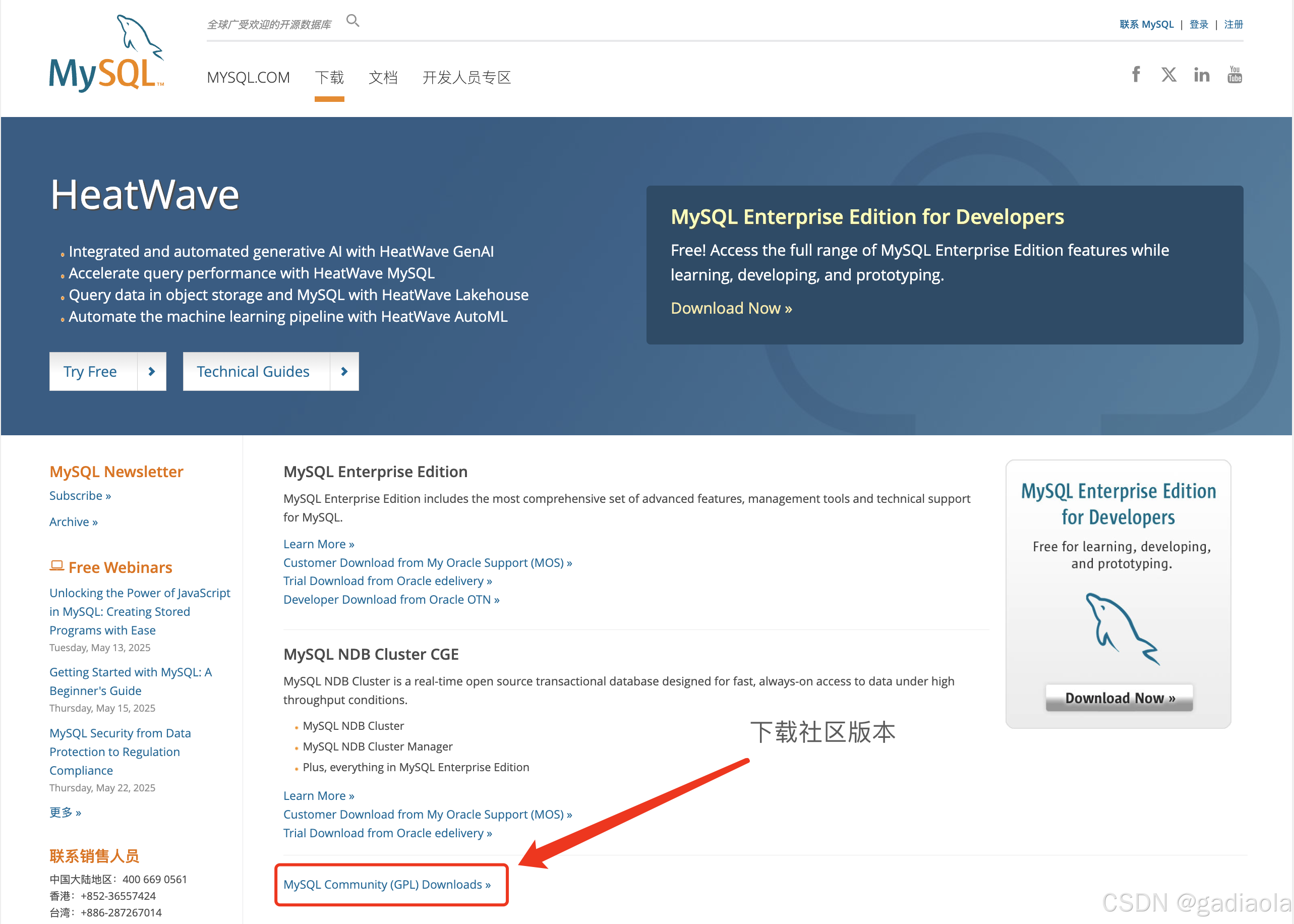Open the 文档 navigation tab
Image resolution: width=1294 pixels, height=924 pixels.
[x=383, y=77]
